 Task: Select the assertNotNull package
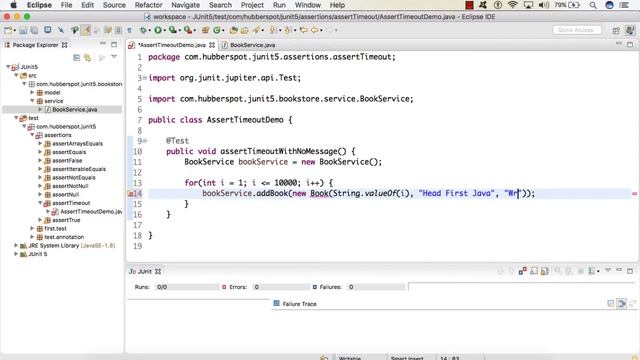(x=70, y=186)
